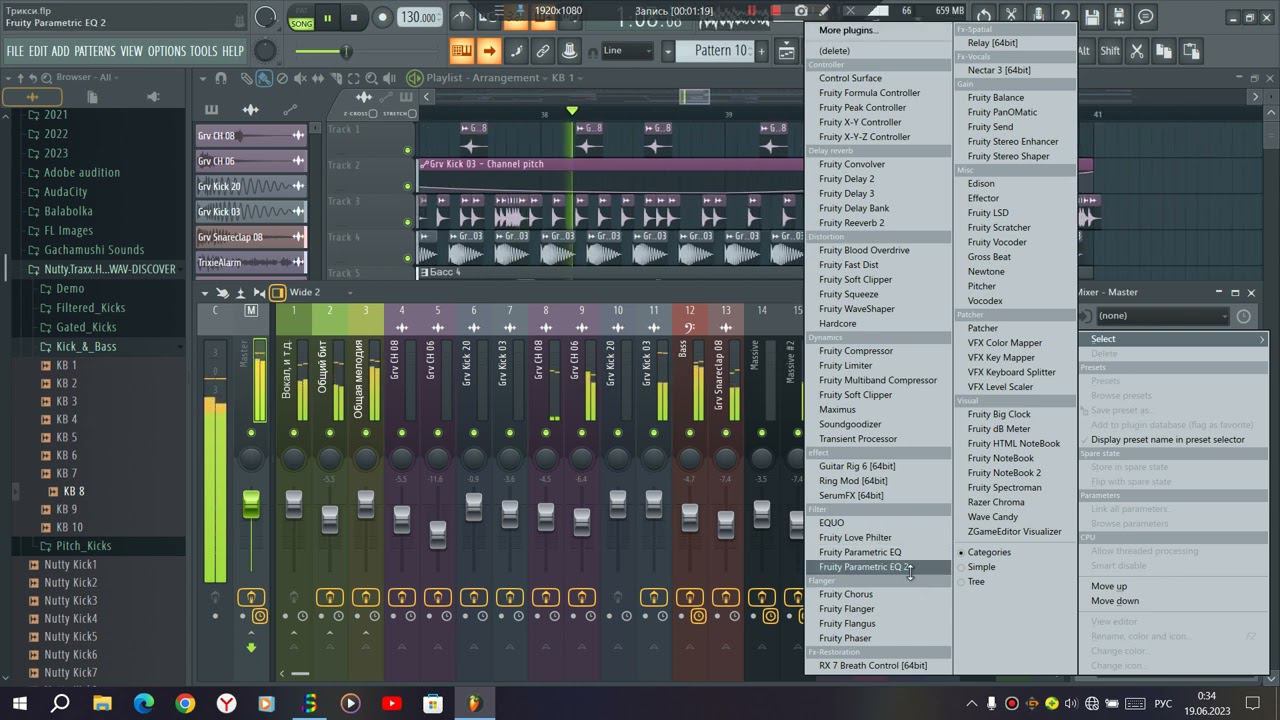Select the zoom magnifier tool in Playlist
1280x720 pixels.
click(371, 78)
